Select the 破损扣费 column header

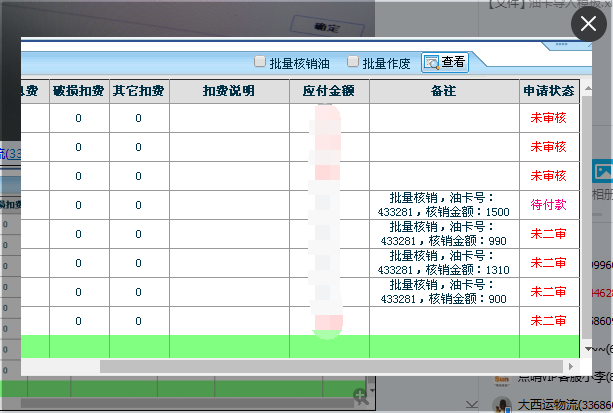click(79, 91)
